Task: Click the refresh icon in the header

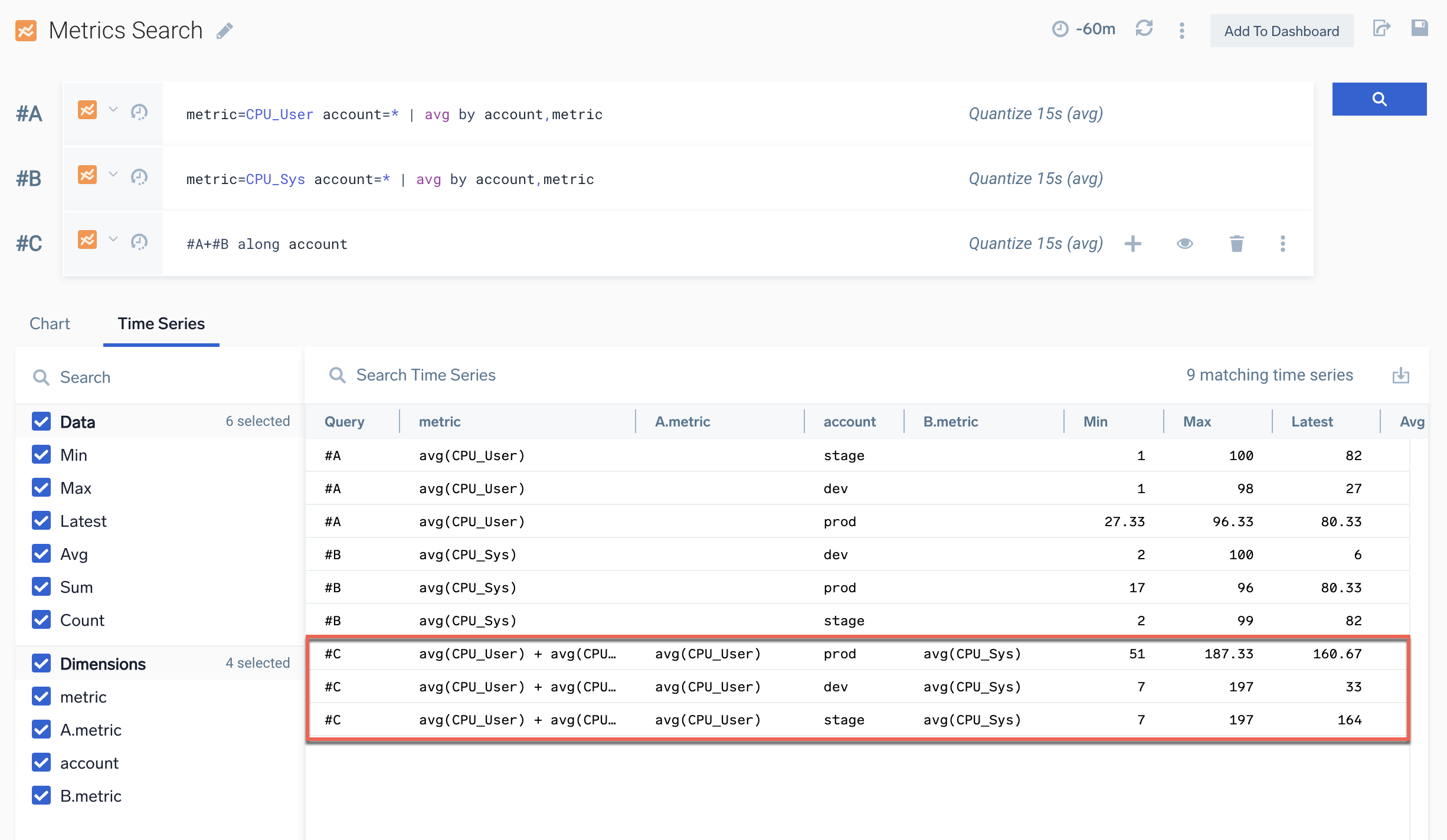Action: 1144,29
